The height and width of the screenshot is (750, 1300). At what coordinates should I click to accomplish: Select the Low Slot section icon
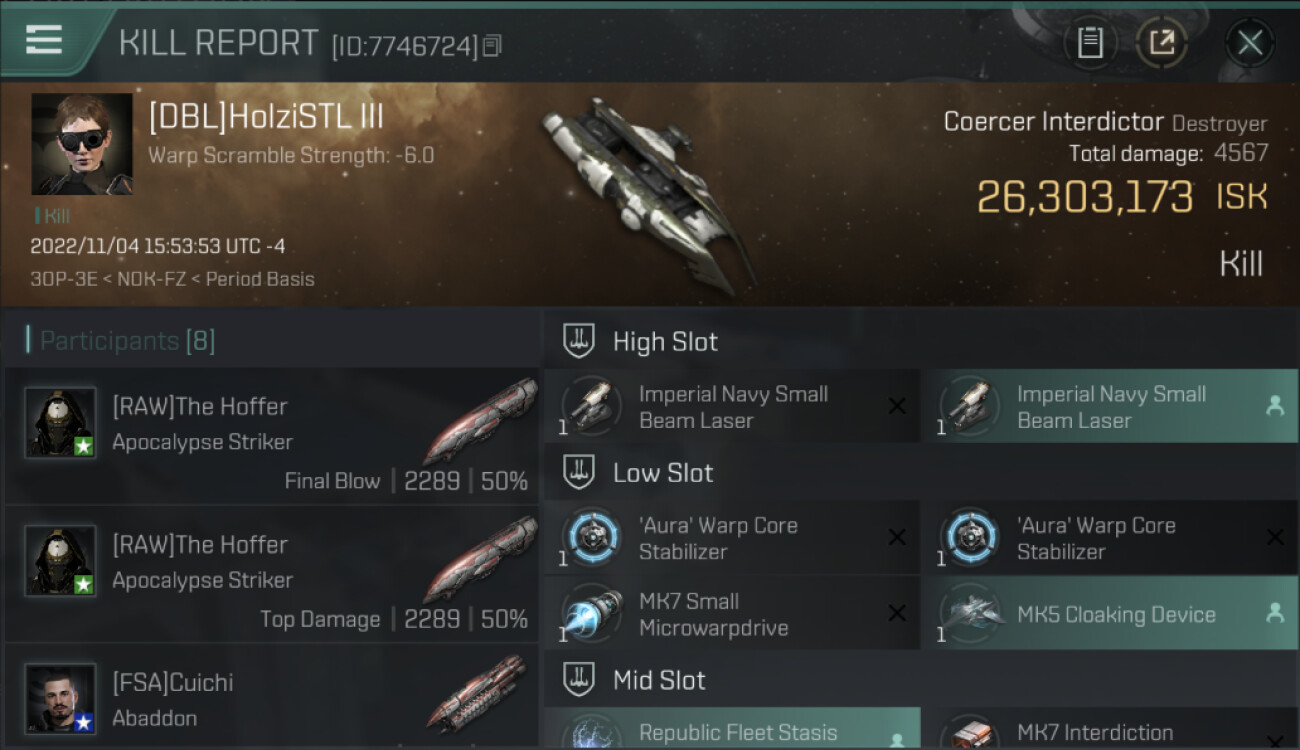[x=579, y=472]
